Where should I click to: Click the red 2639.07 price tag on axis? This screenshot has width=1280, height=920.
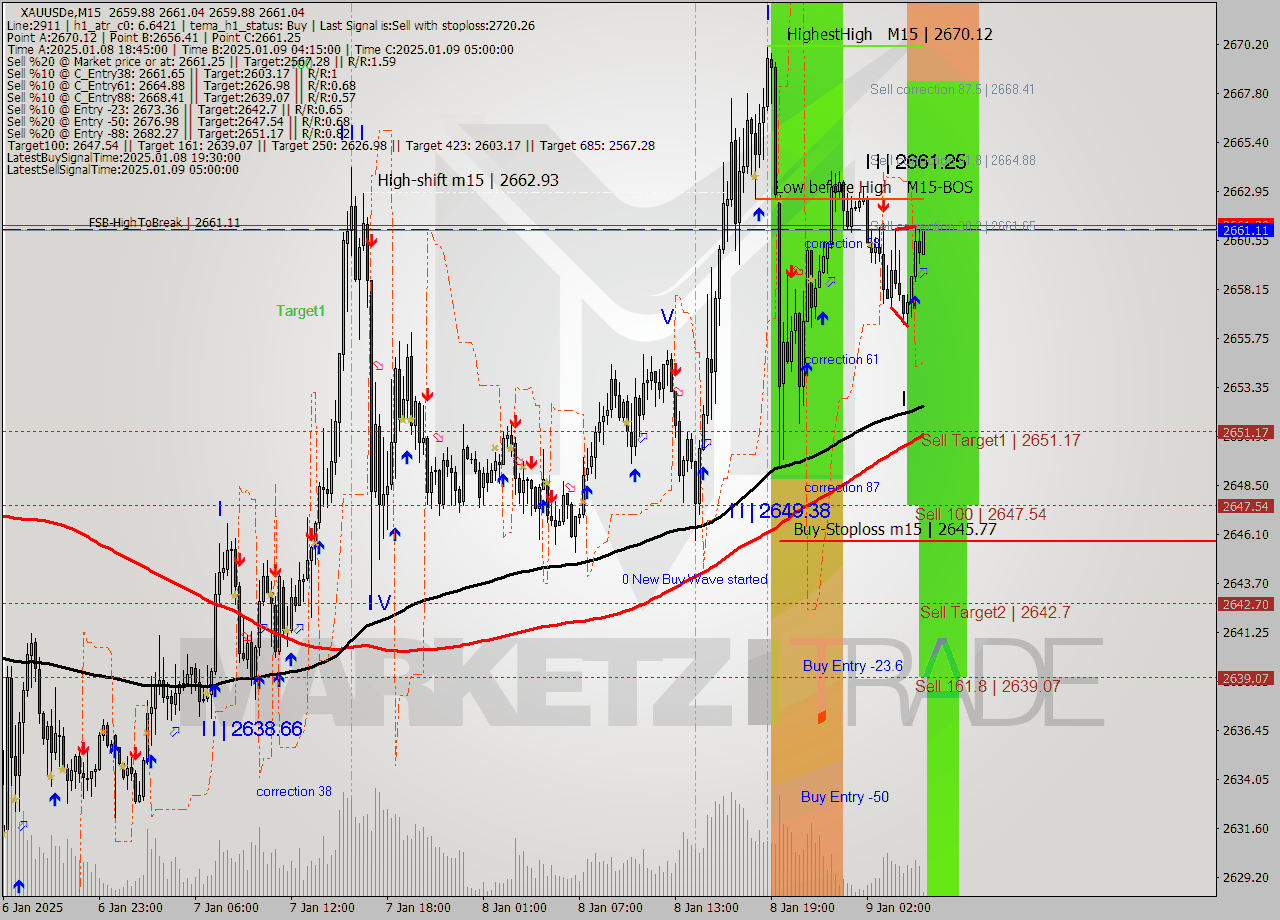coord(1245,678)
